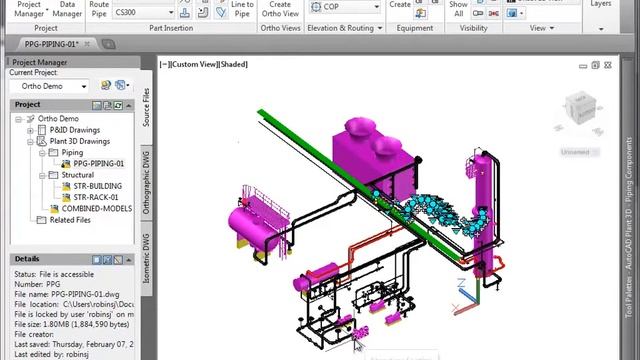Select the Structural folder
640x360 pixels.
pyautogui.click(x=78, y=175)
